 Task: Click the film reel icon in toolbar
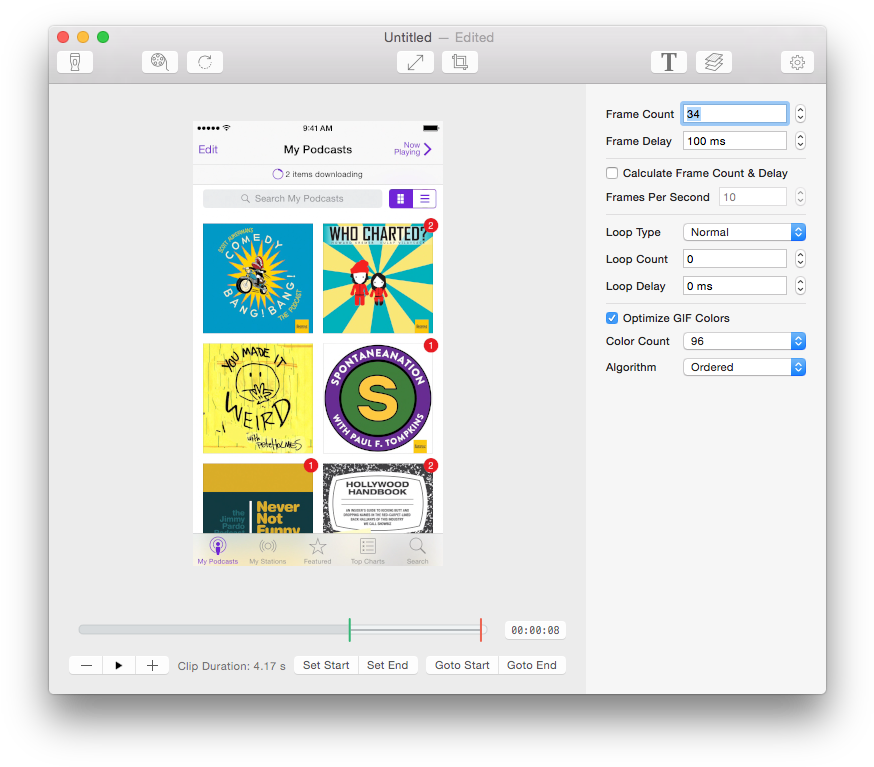[x=159, y=62]
